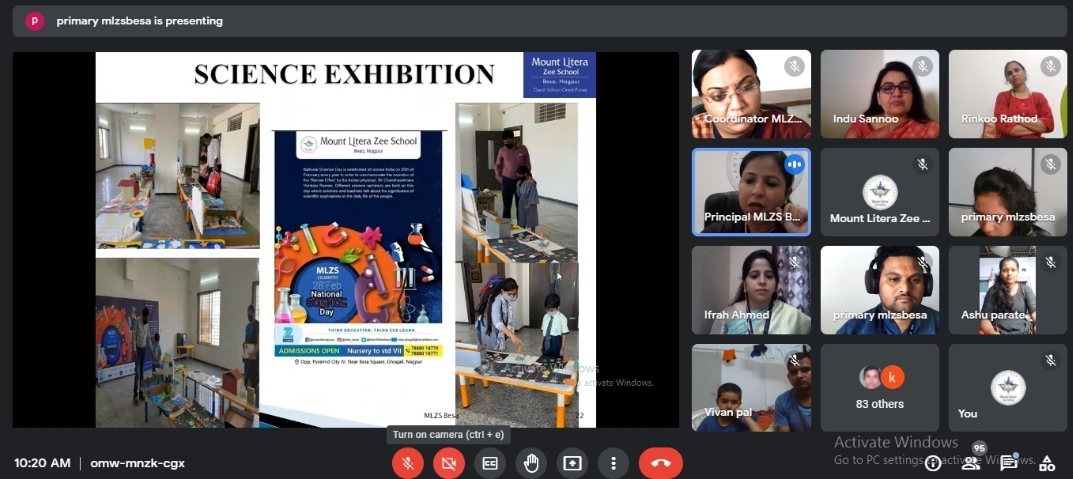The width and height of the screenshot is (1073, 479).
Task: Unmute your microphone
Action: [x=408, y=463]
